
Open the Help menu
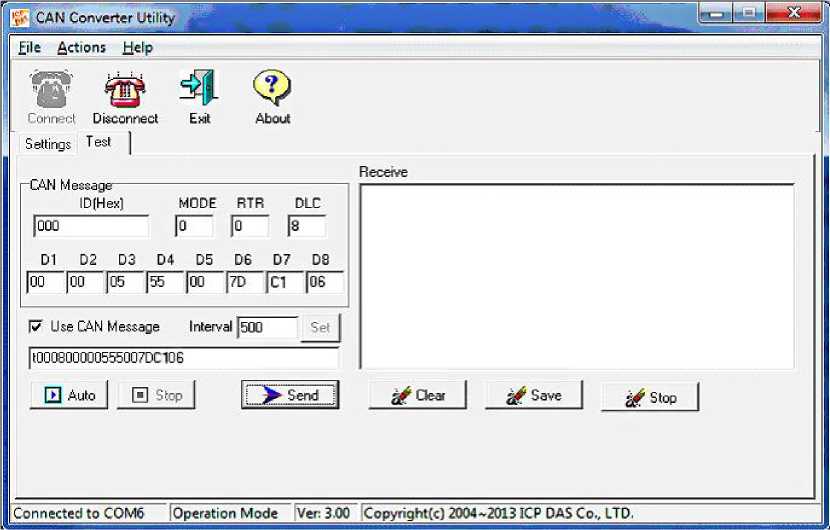pos(137,47)
